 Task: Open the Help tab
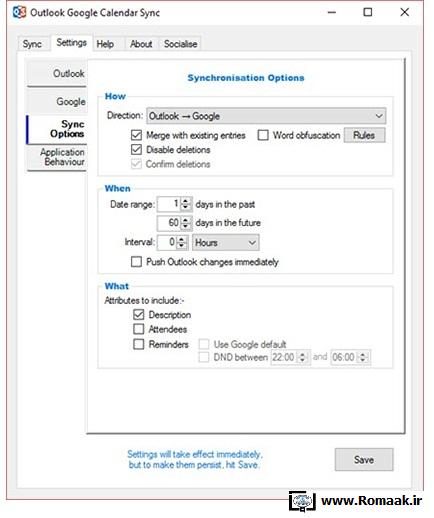(105, 44)
